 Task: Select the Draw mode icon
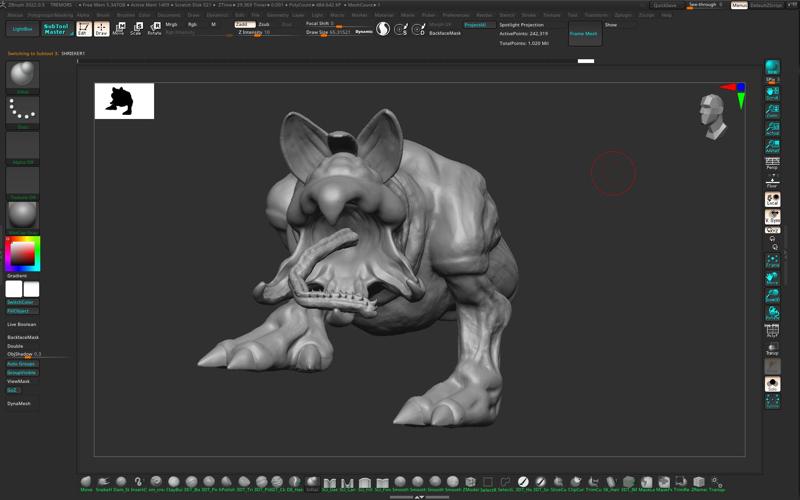(101, 29)
